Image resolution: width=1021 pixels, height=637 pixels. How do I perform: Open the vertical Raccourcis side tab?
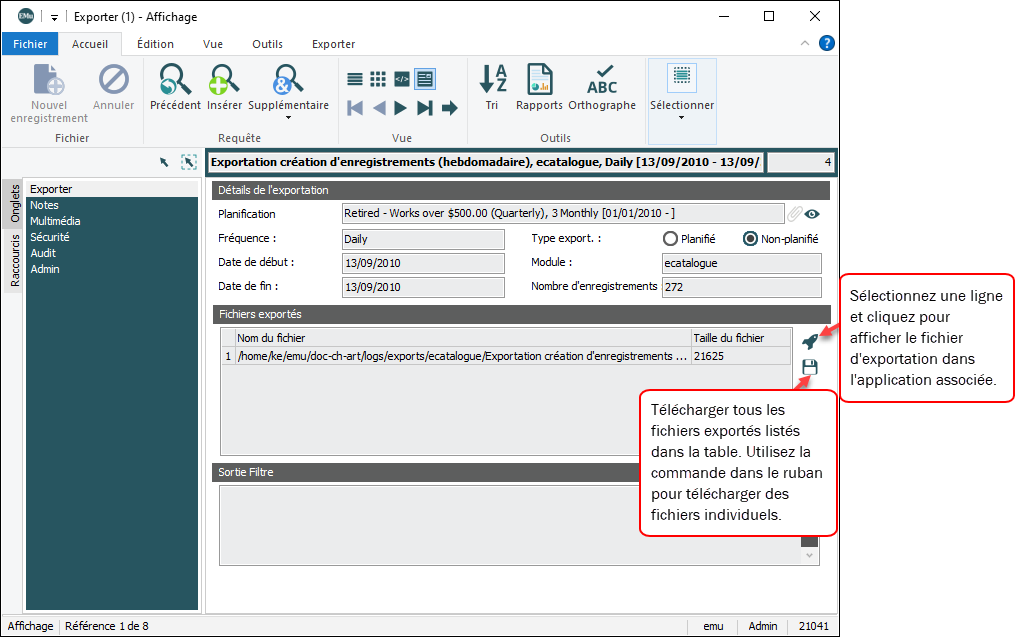pyautogui.click(x=14, y=261)
